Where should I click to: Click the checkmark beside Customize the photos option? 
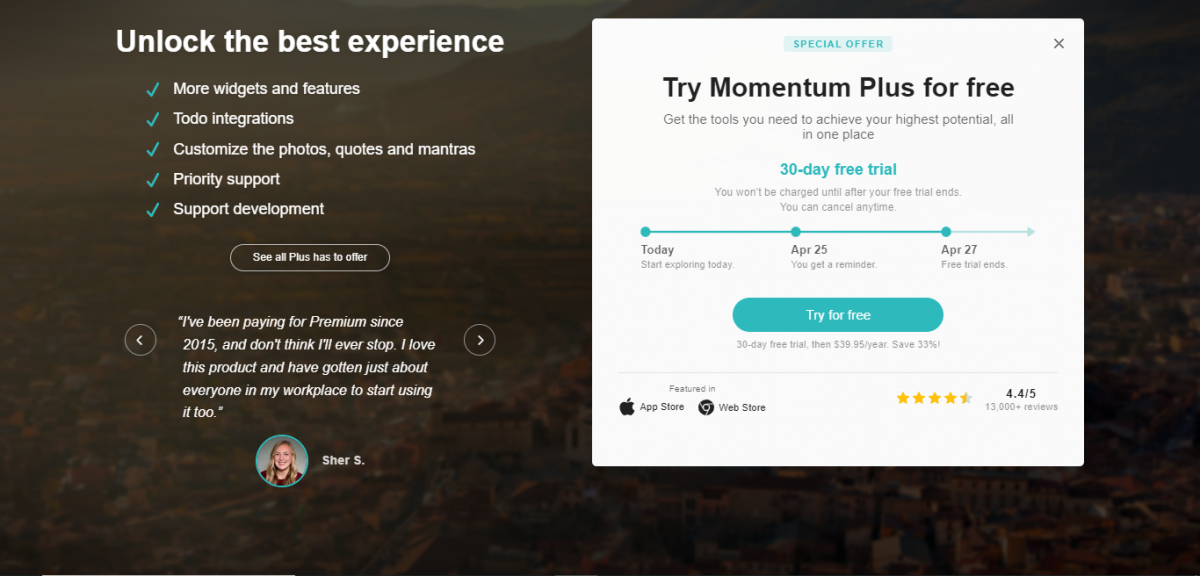153,148
